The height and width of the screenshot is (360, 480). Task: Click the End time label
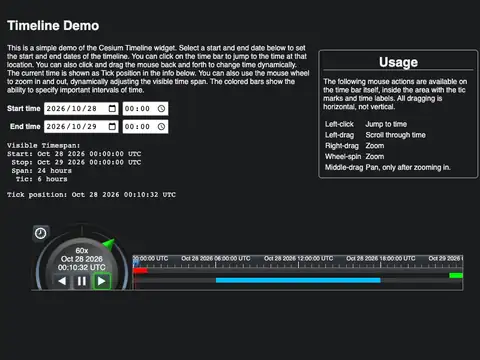click(25, 126)
